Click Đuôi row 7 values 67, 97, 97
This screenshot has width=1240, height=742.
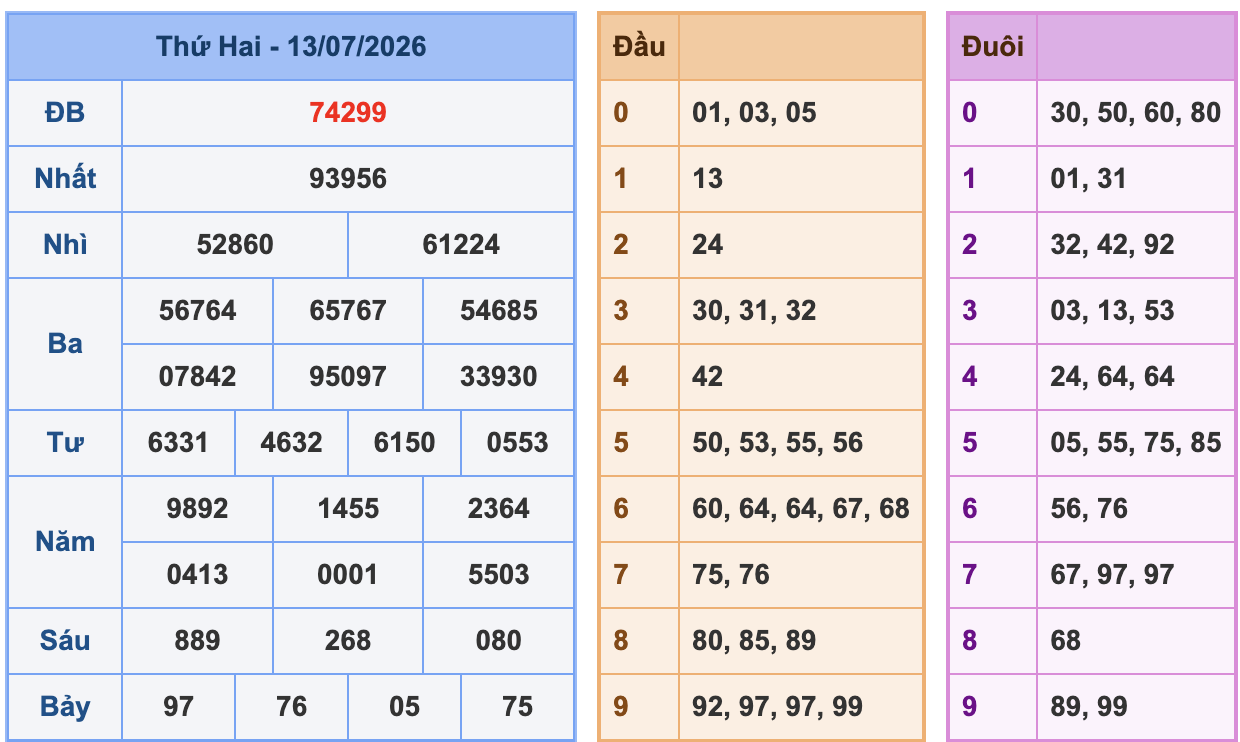(1112, 575)
